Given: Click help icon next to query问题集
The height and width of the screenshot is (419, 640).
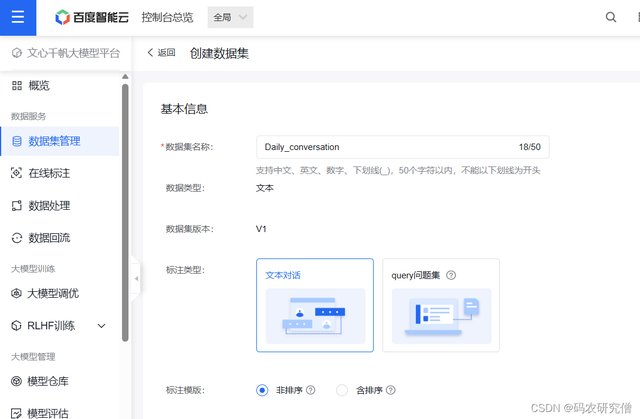Looking at the screenshot, I should 451,275.
